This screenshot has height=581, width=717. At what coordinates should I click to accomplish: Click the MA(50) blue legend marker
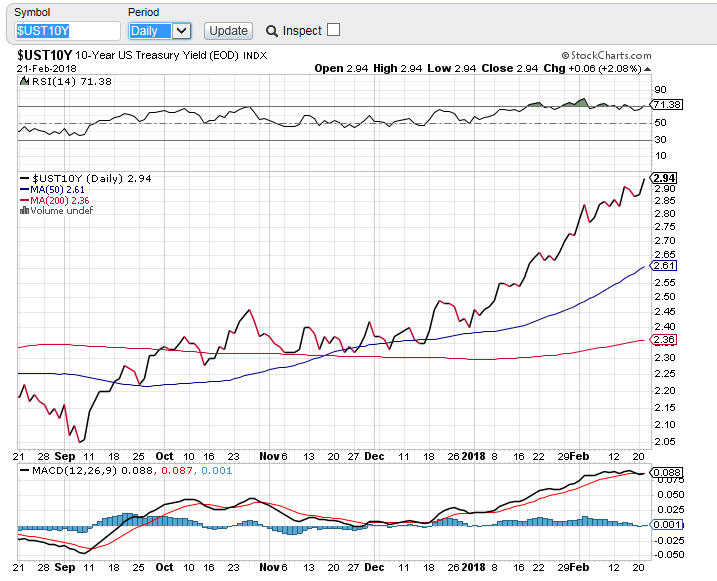(x=23, y=190)
